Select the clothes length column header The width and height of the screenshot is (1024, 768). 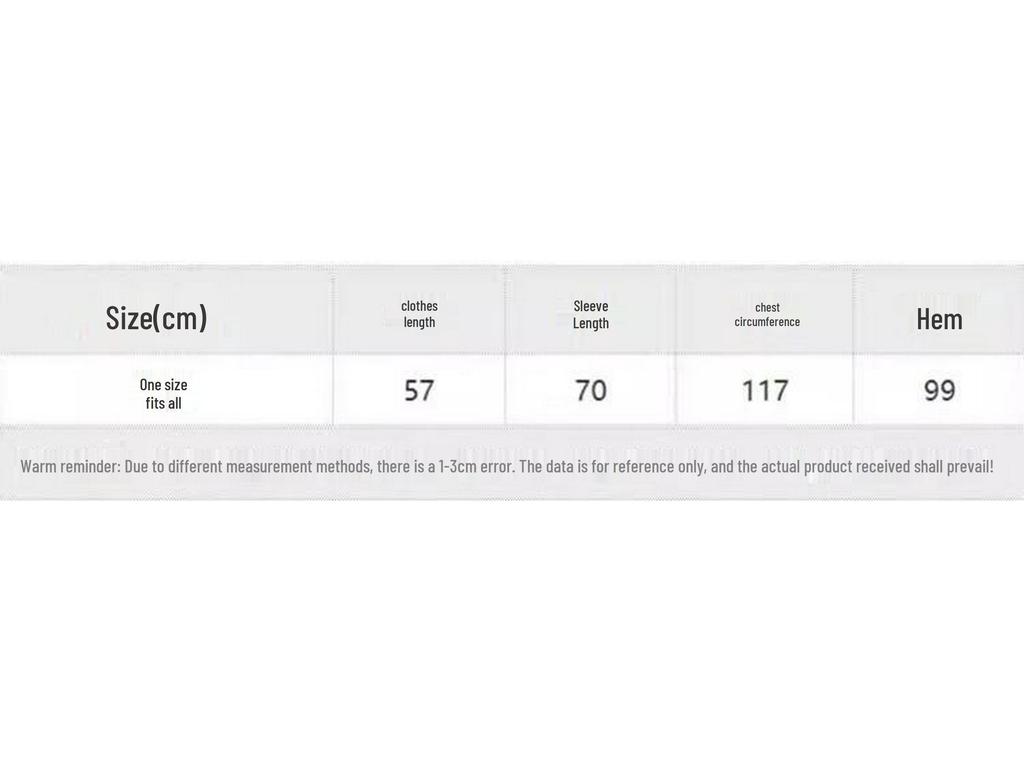click(419, 314)
